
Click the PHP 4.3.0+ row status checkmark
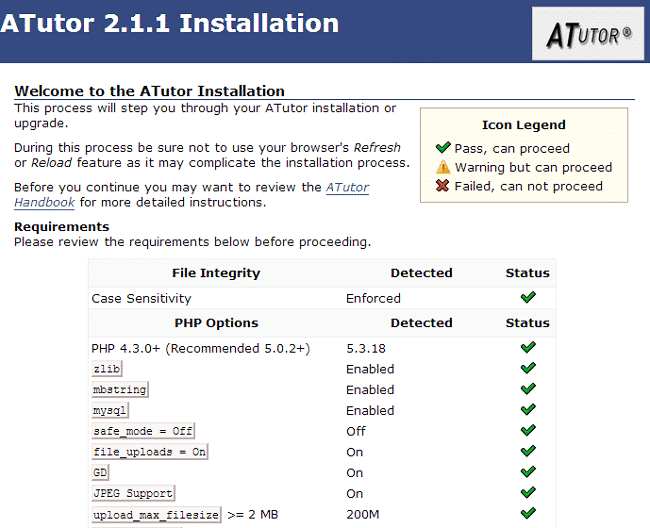(528, 347)
